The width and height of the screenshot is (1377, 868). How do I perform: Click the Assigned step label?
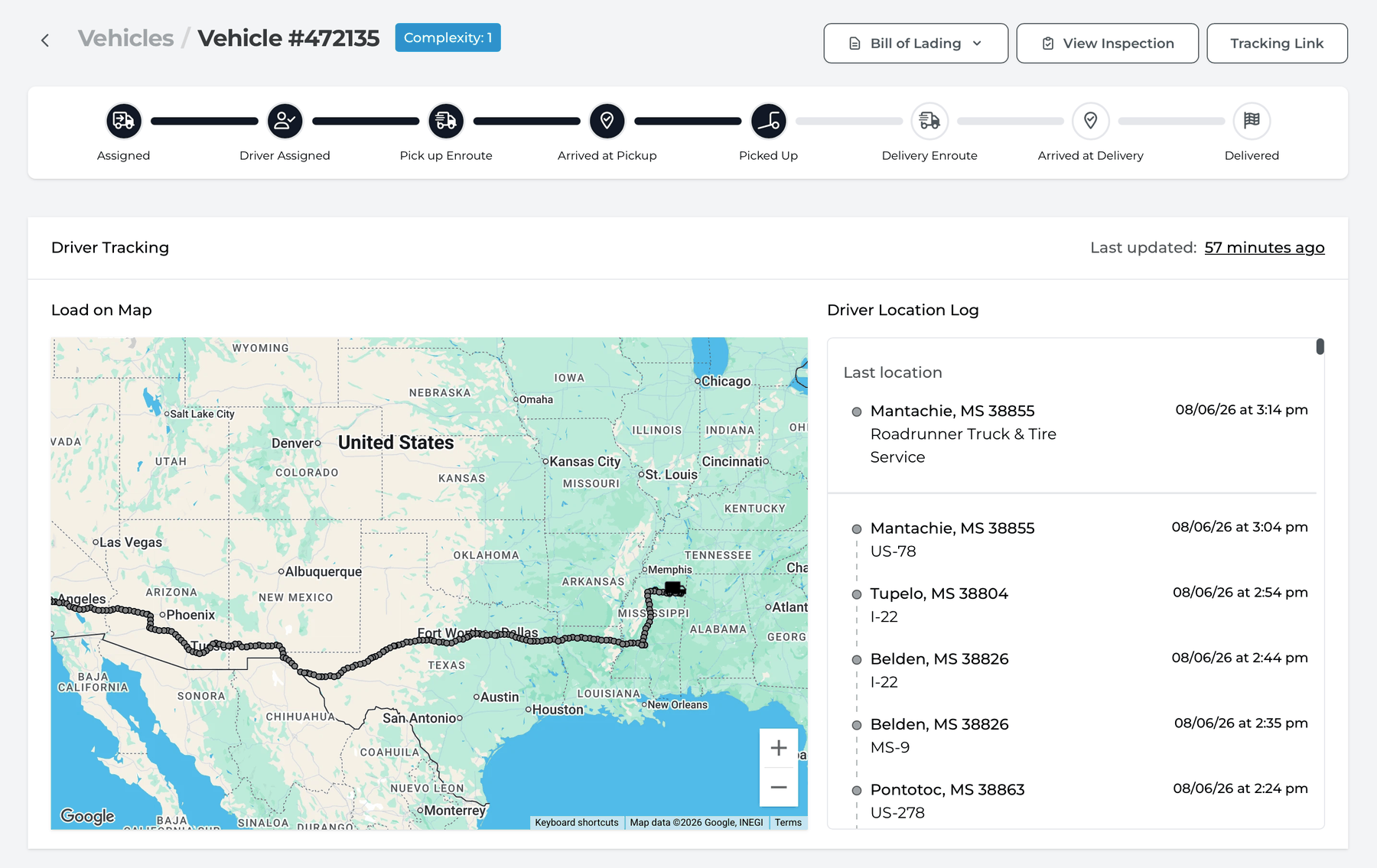[x=123, y=155]
